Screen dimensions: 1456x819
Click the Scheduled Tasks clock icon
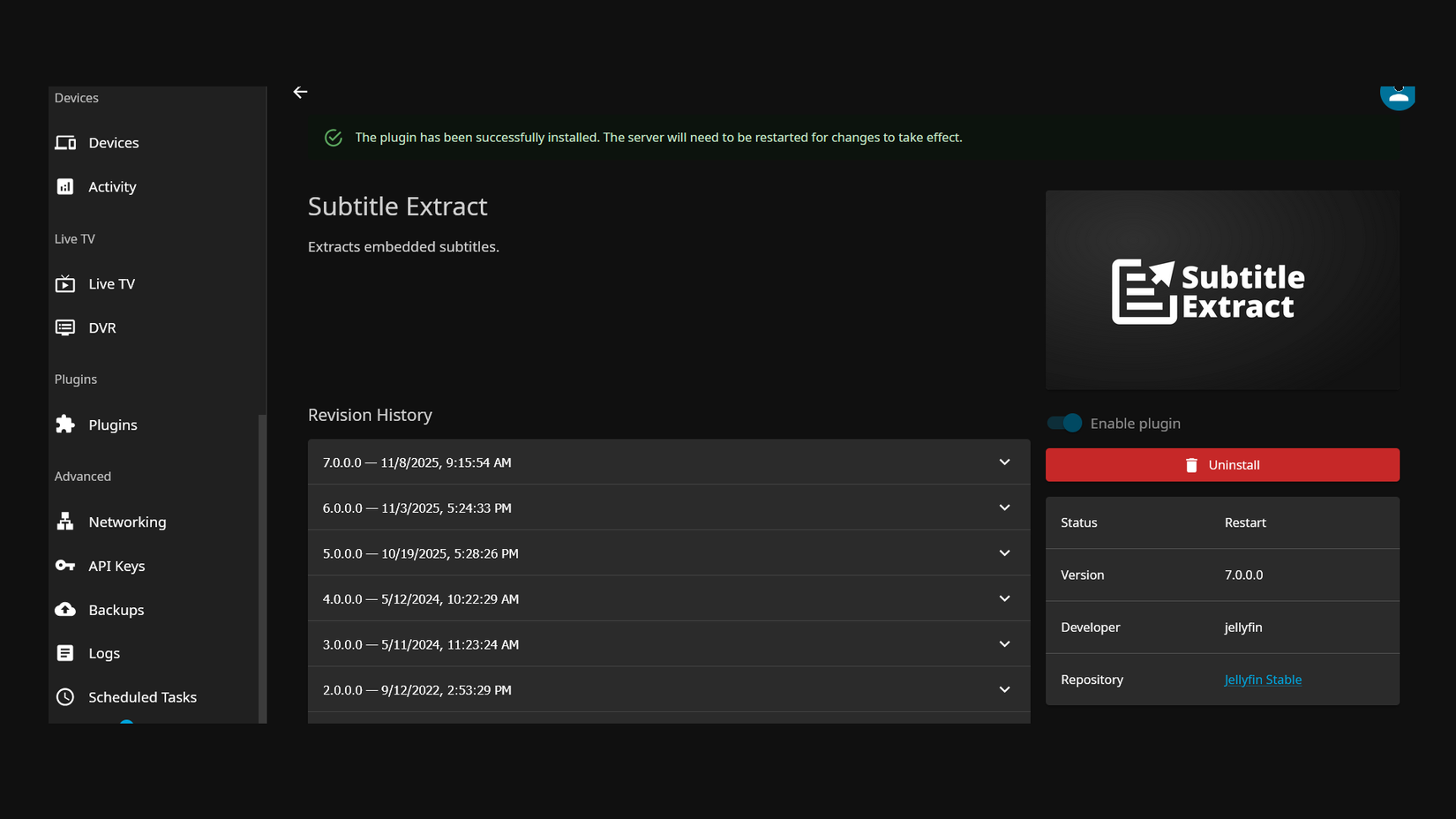[65, 697]
